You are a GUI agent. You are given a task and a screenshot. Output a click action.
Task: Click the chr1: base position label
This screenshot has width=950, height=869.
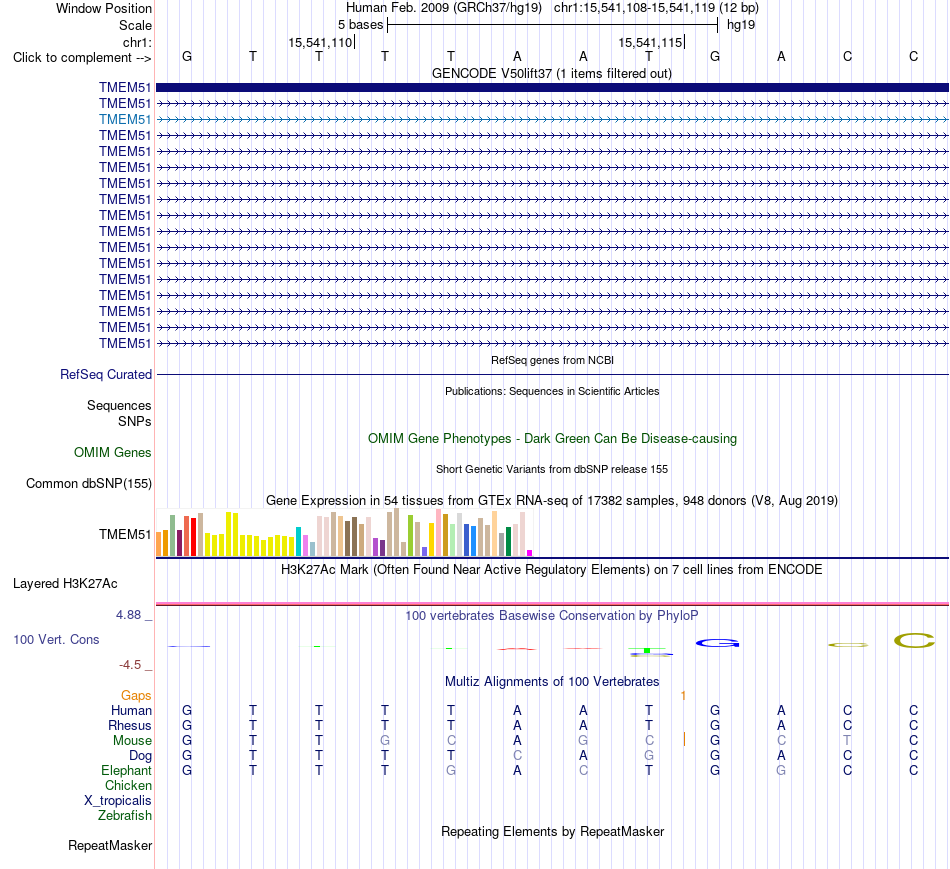click(x=137, y=42)
